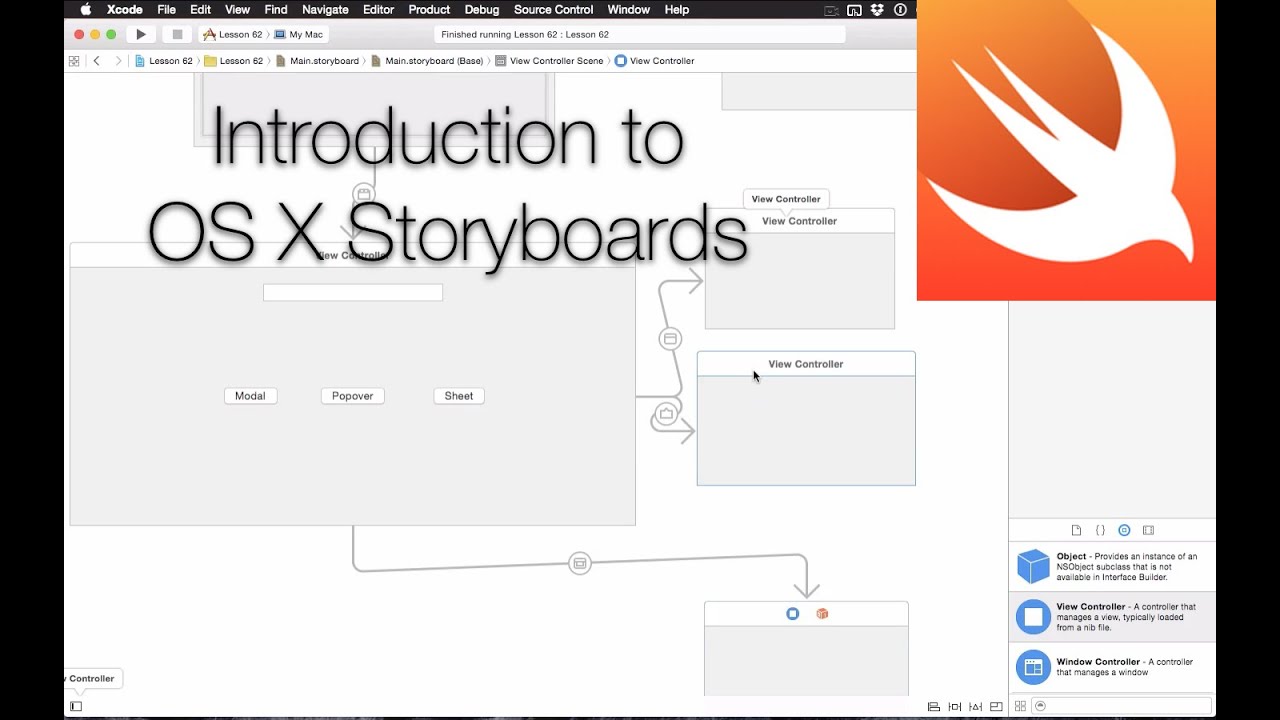Click the Popover button on the canvas
The width and height of the screenshot is (1280, 720).
click(x=353, y=396)
